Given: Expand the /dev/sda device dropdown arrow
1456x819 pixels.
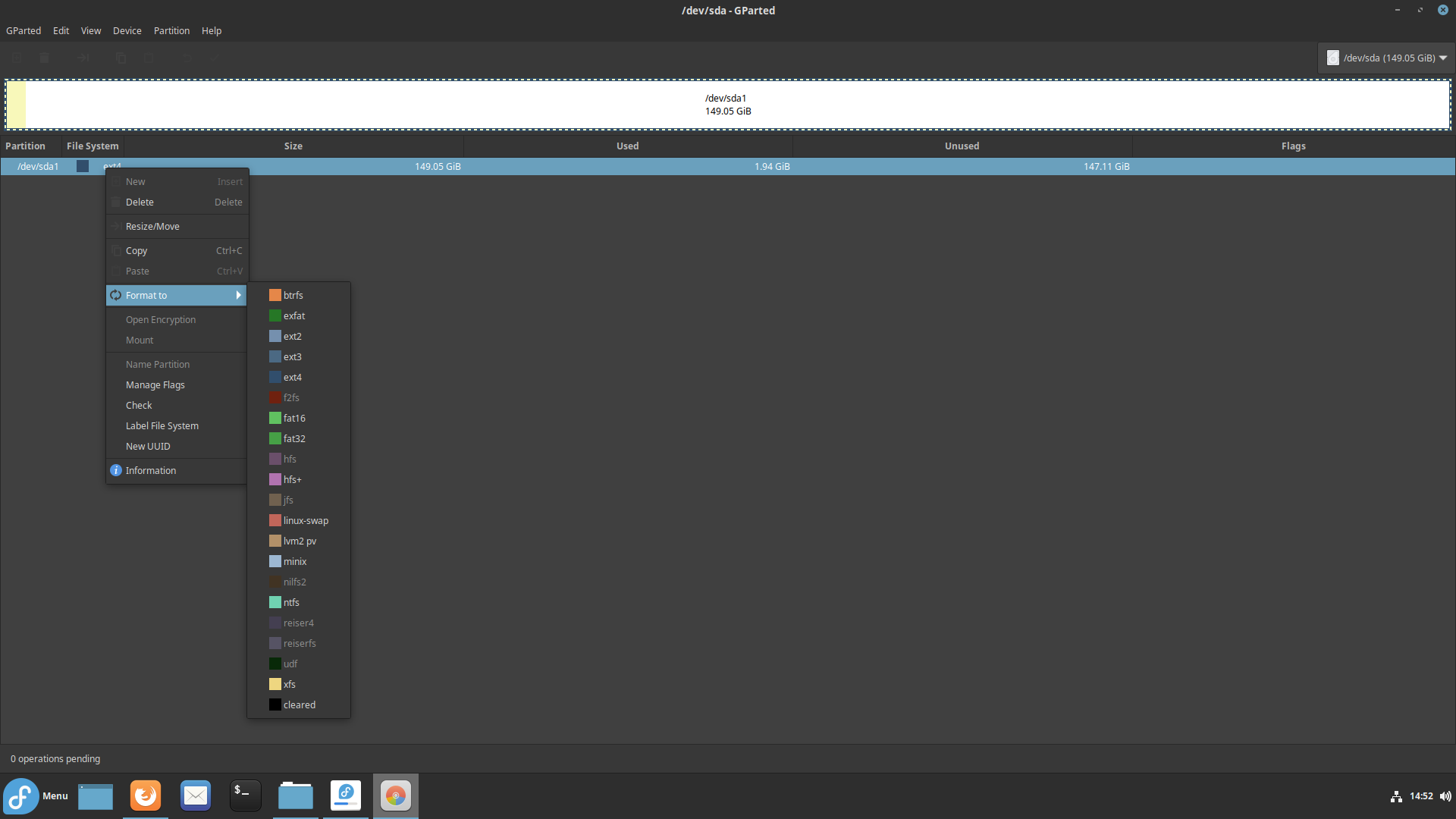Looking at the screenshot, I should point(1443,58).
